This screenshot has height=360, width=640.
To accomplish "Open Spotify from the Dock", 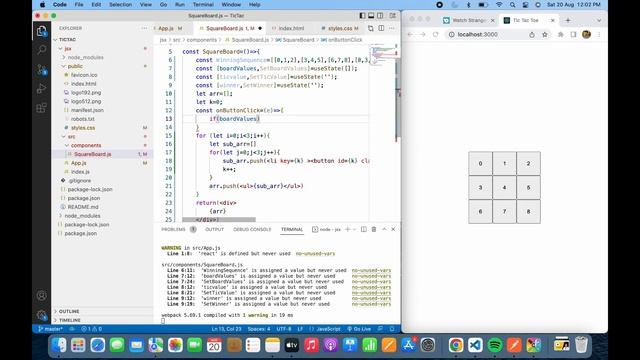I will [x=495, y=345].
